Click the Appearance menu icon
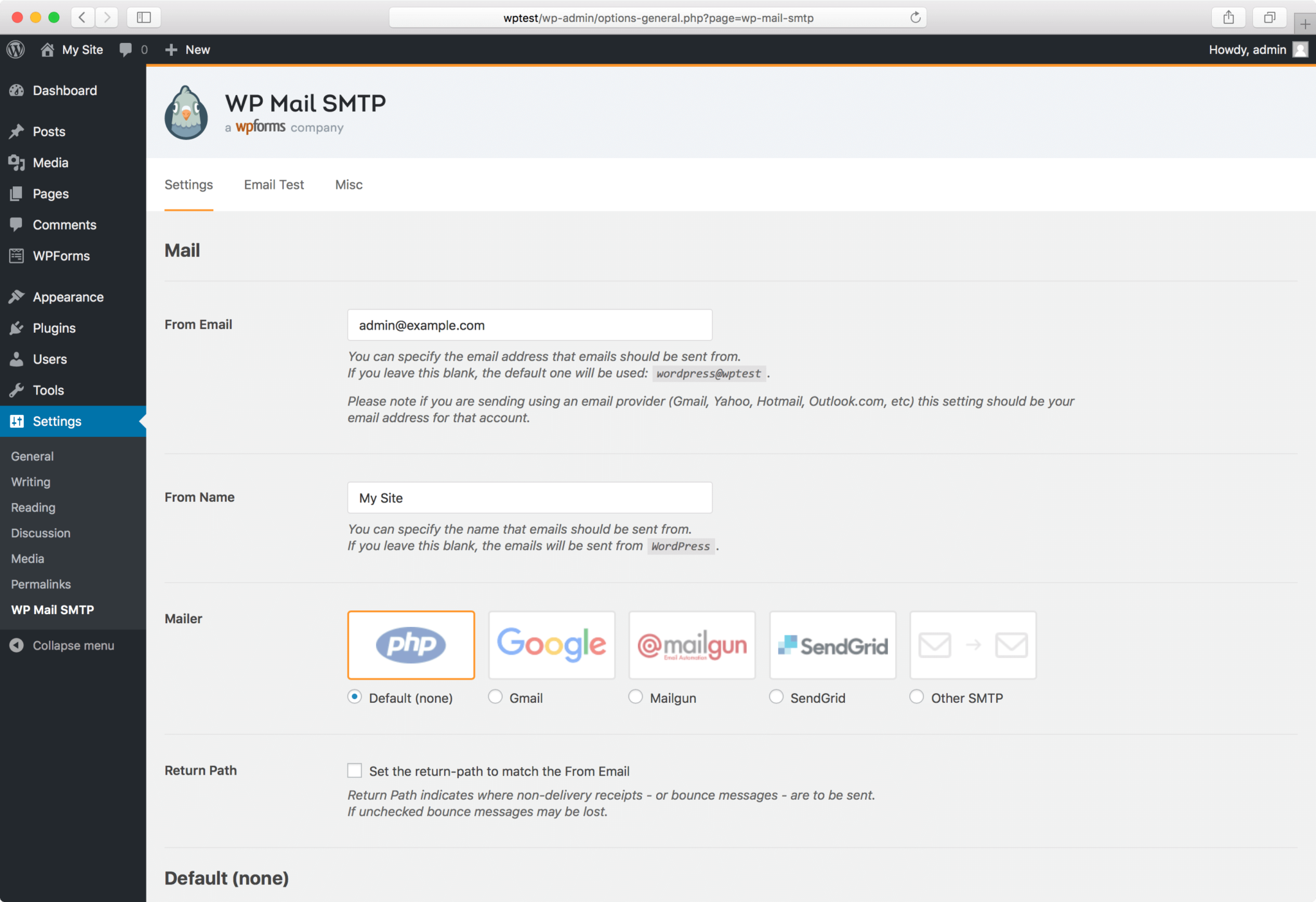The width and height of the screenshot is (1316, 902). pyautogui.click(x=18, y=296)
